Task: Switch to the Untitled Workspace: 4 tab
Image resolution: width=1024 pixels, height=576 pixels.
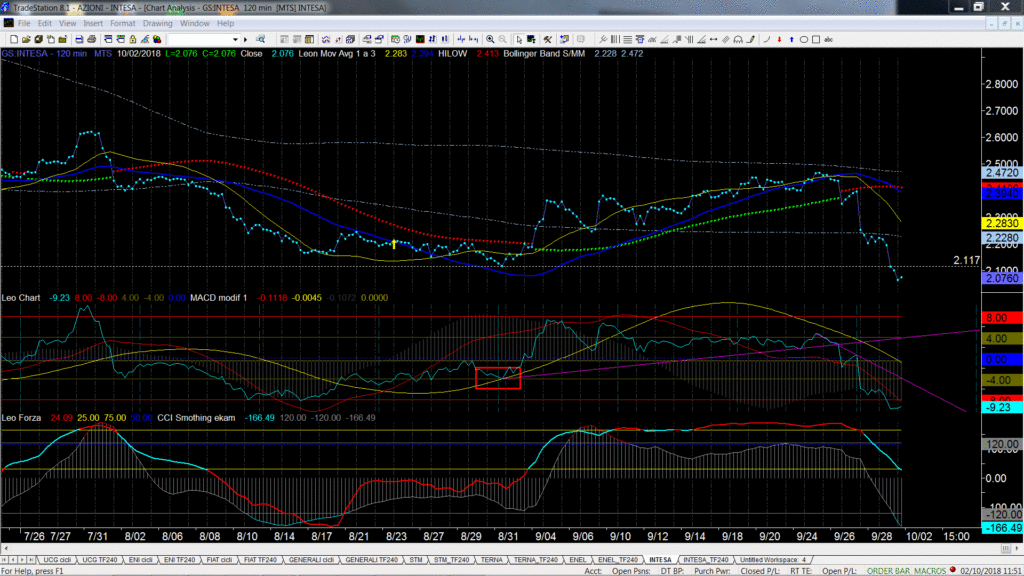Action: click(773, 560)
